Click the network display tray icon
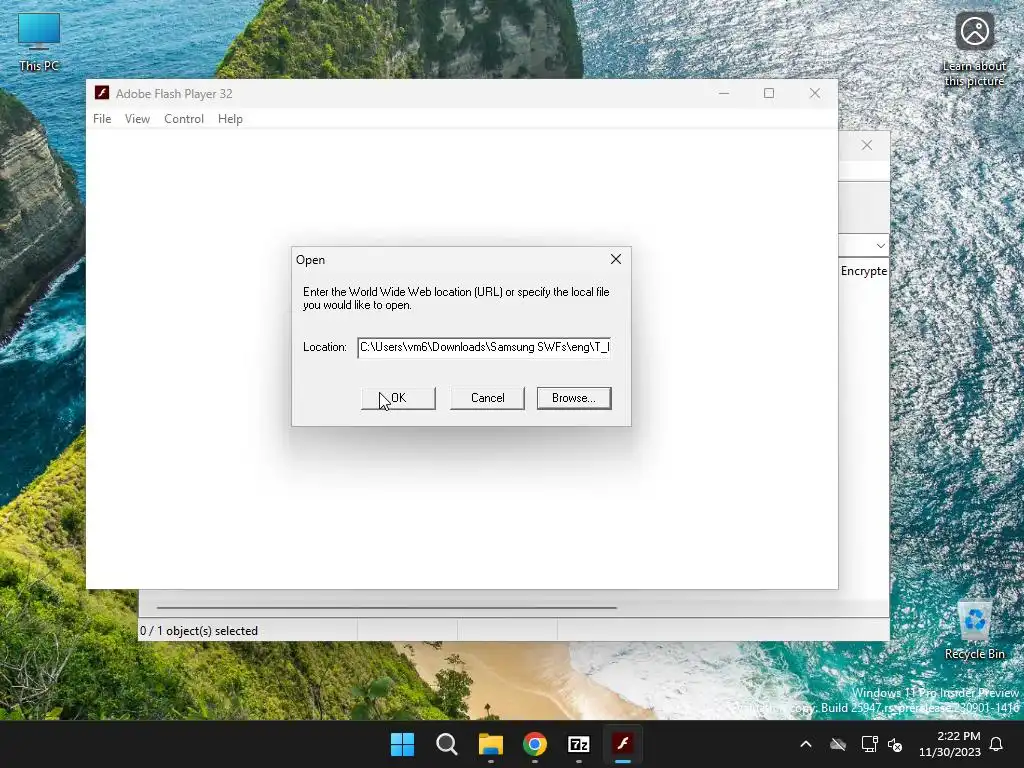The width and height of the screenshot is (1024, 768). pos(869,744)
